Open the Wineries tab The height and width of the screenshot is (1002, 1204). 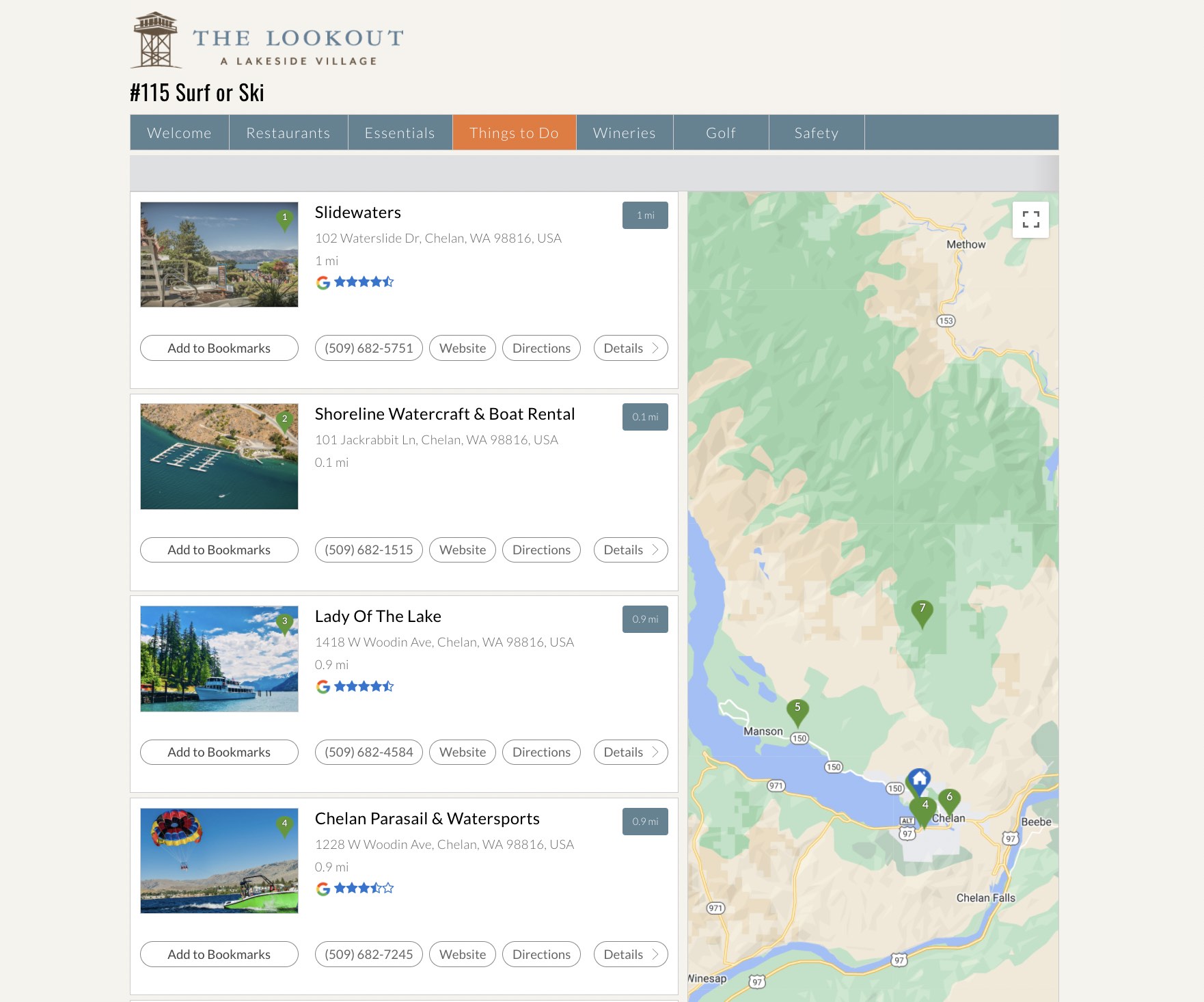coord(625,133)
